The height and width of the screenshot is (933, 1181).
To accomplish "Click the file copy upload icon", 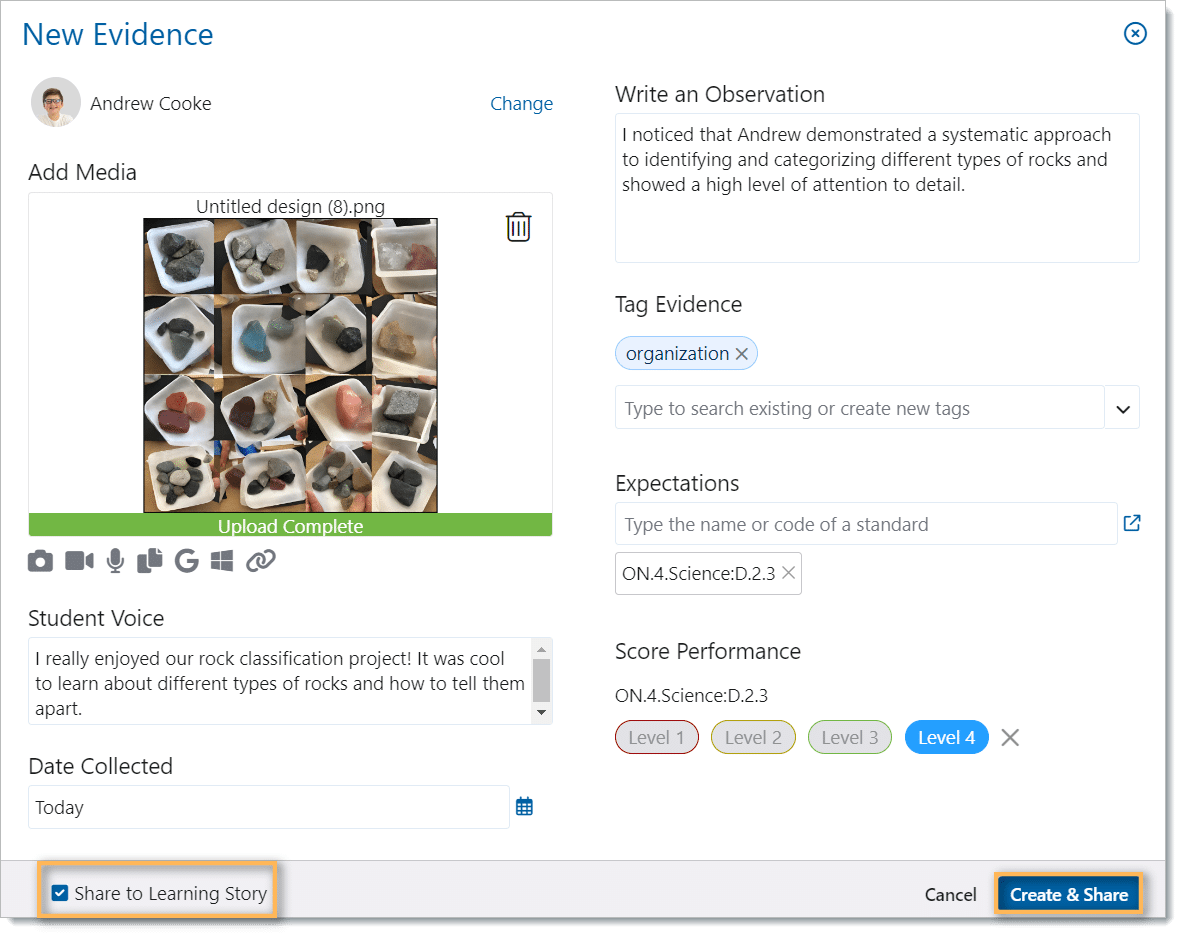I will click(x=150, y=562).
